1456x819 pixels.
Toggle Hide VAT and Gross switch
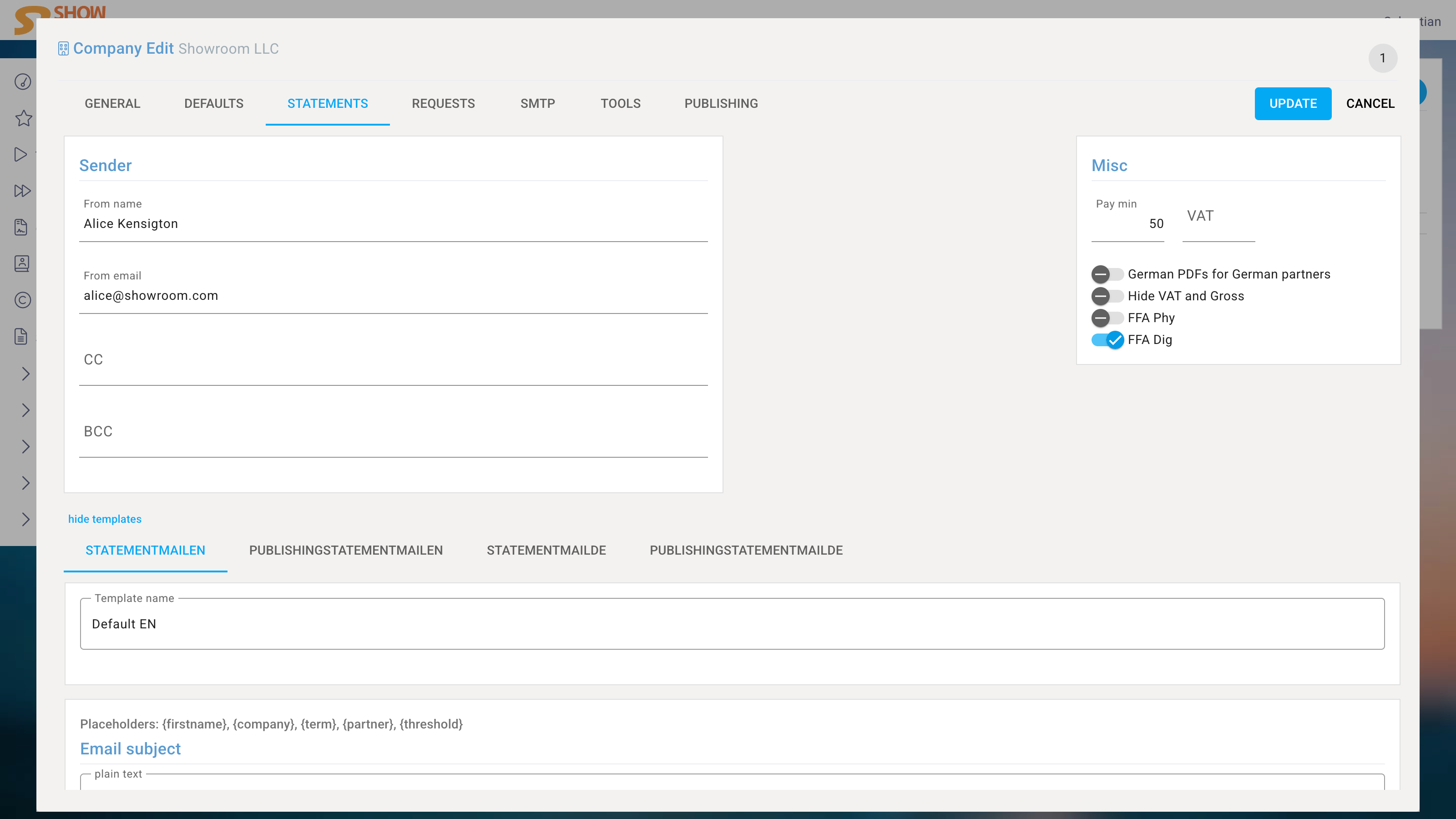point(1107,296)
